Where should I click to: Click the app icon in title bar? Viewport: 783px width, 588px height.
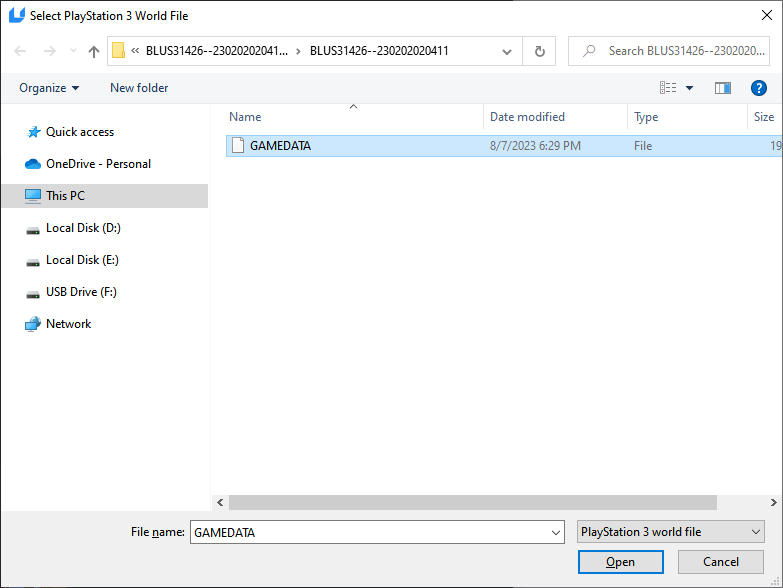tap(16, 15)
